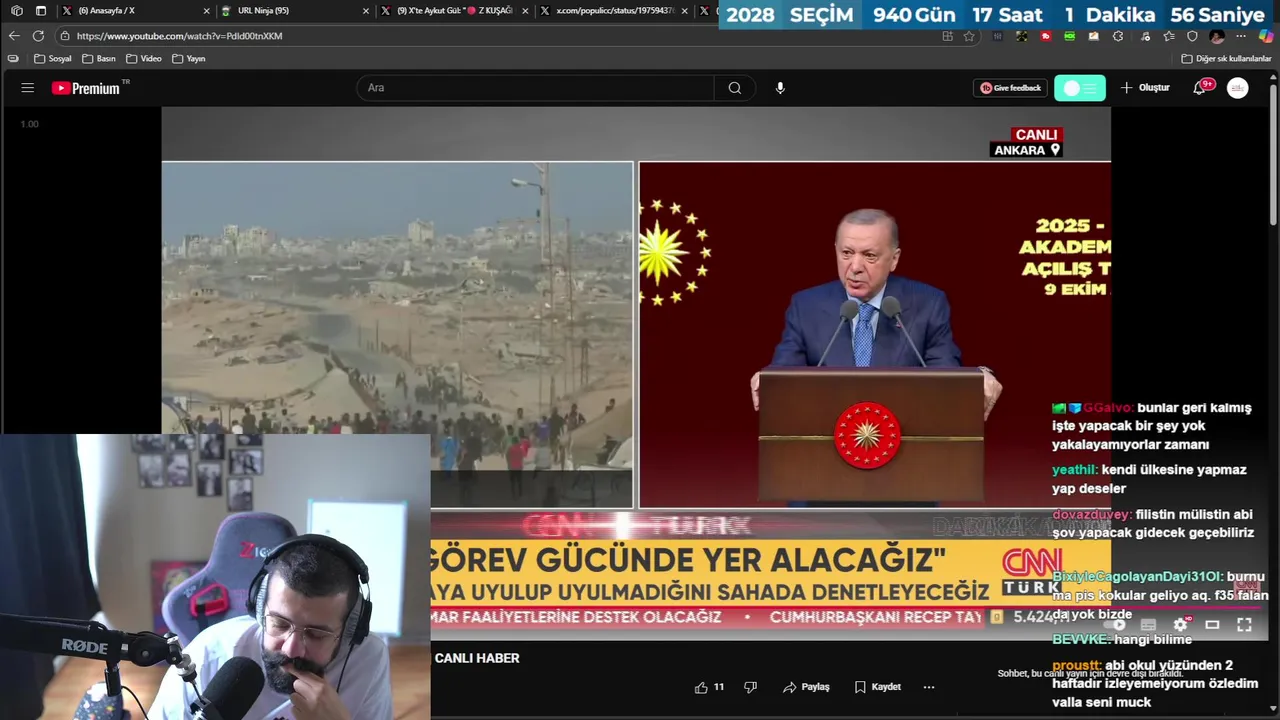
Task: Open the Oluştur create menu
Action: [x=1145, y=88]
